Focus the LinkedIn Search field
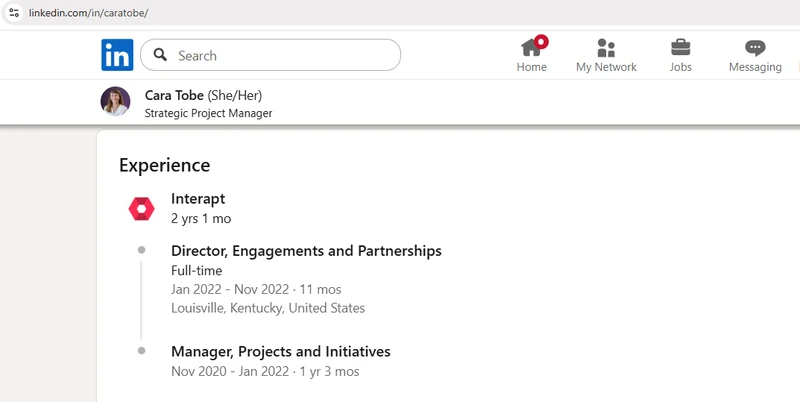 pyautogui.click(x=280, y=56)
